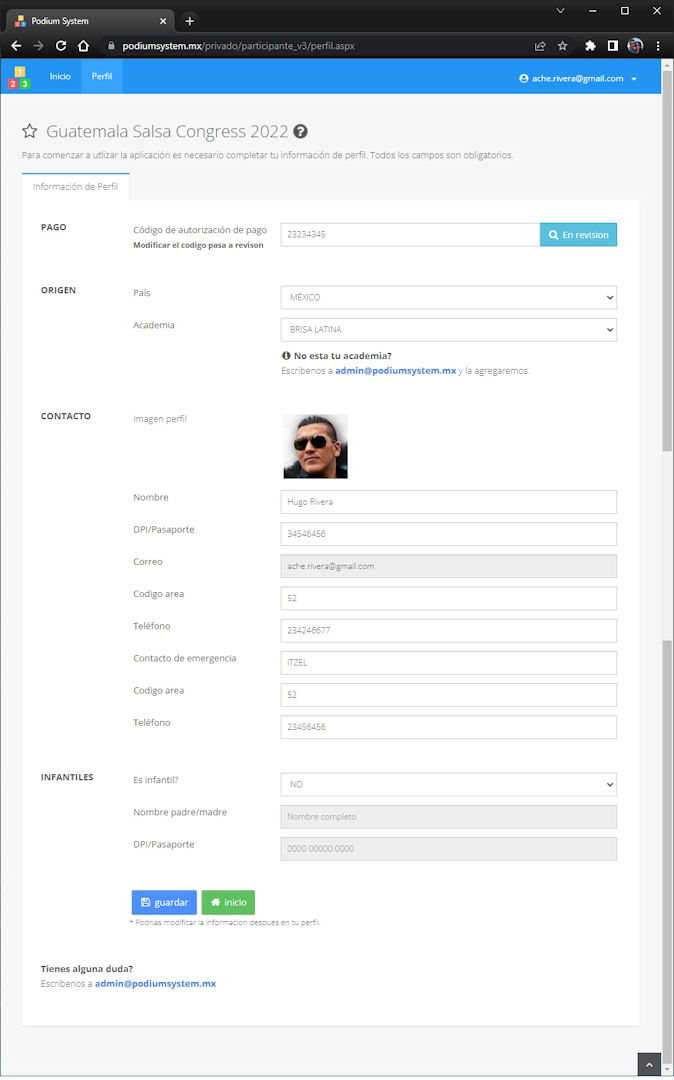Share this page from address bar

tap(540, 46)
